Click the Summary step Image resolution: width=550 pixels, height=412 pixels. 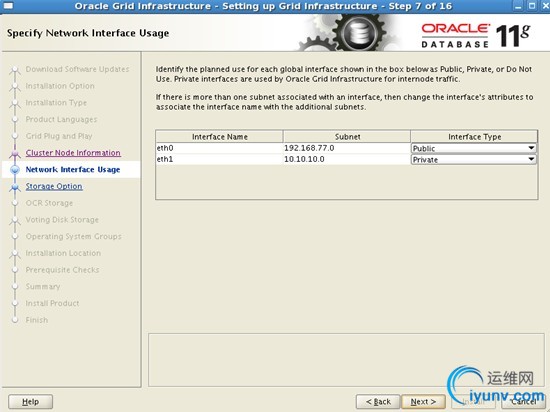43,286
